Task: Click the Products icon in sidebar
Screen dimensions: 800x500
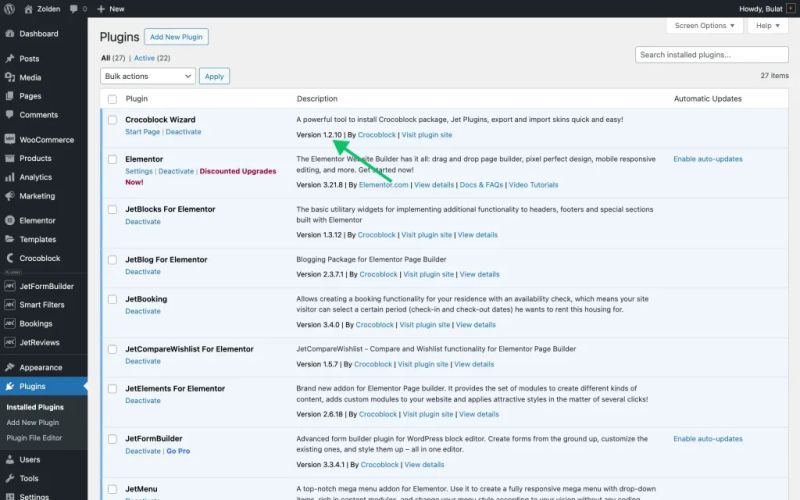Action: (x=10, y=158)
